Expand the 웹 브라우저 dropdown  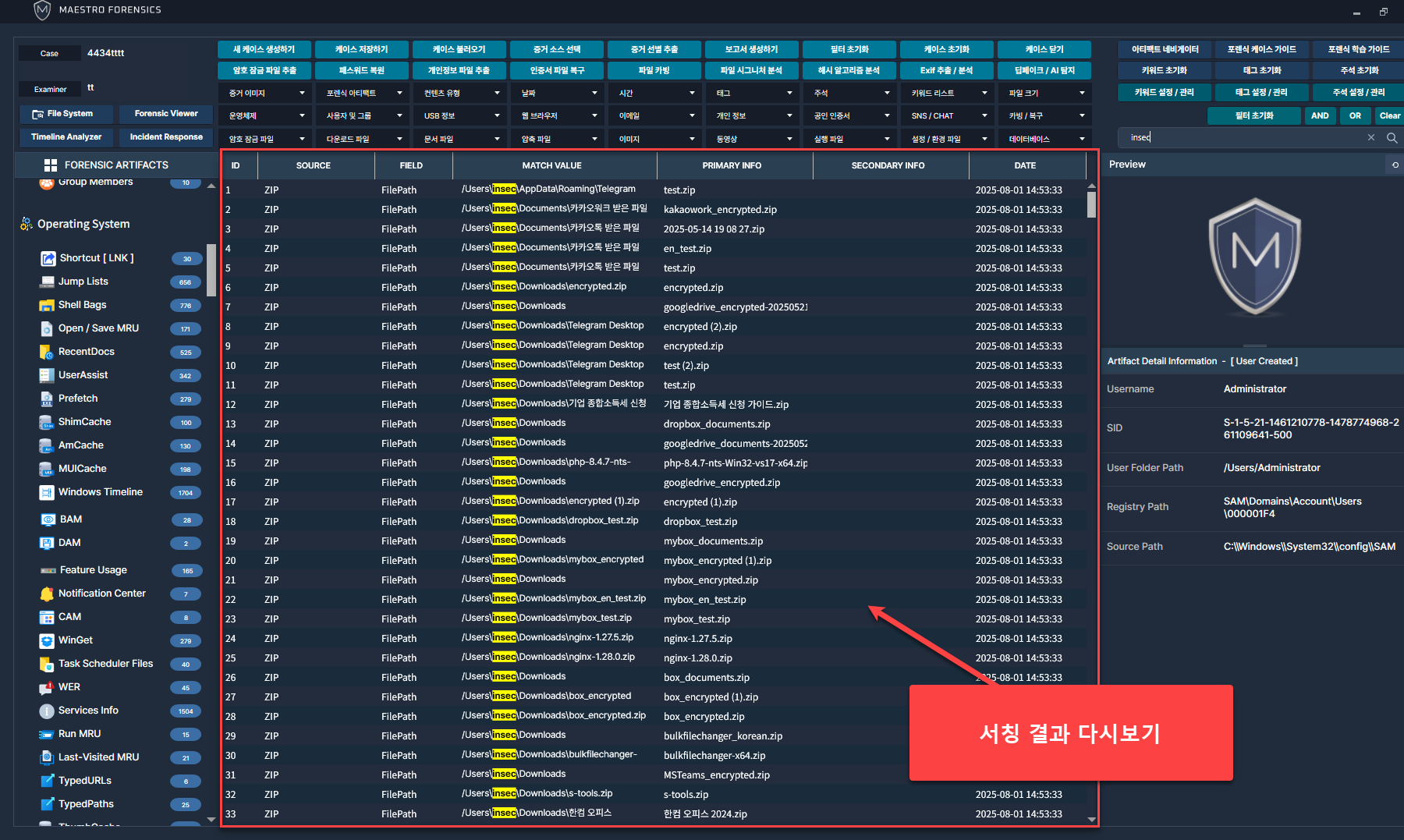point(558,115)
